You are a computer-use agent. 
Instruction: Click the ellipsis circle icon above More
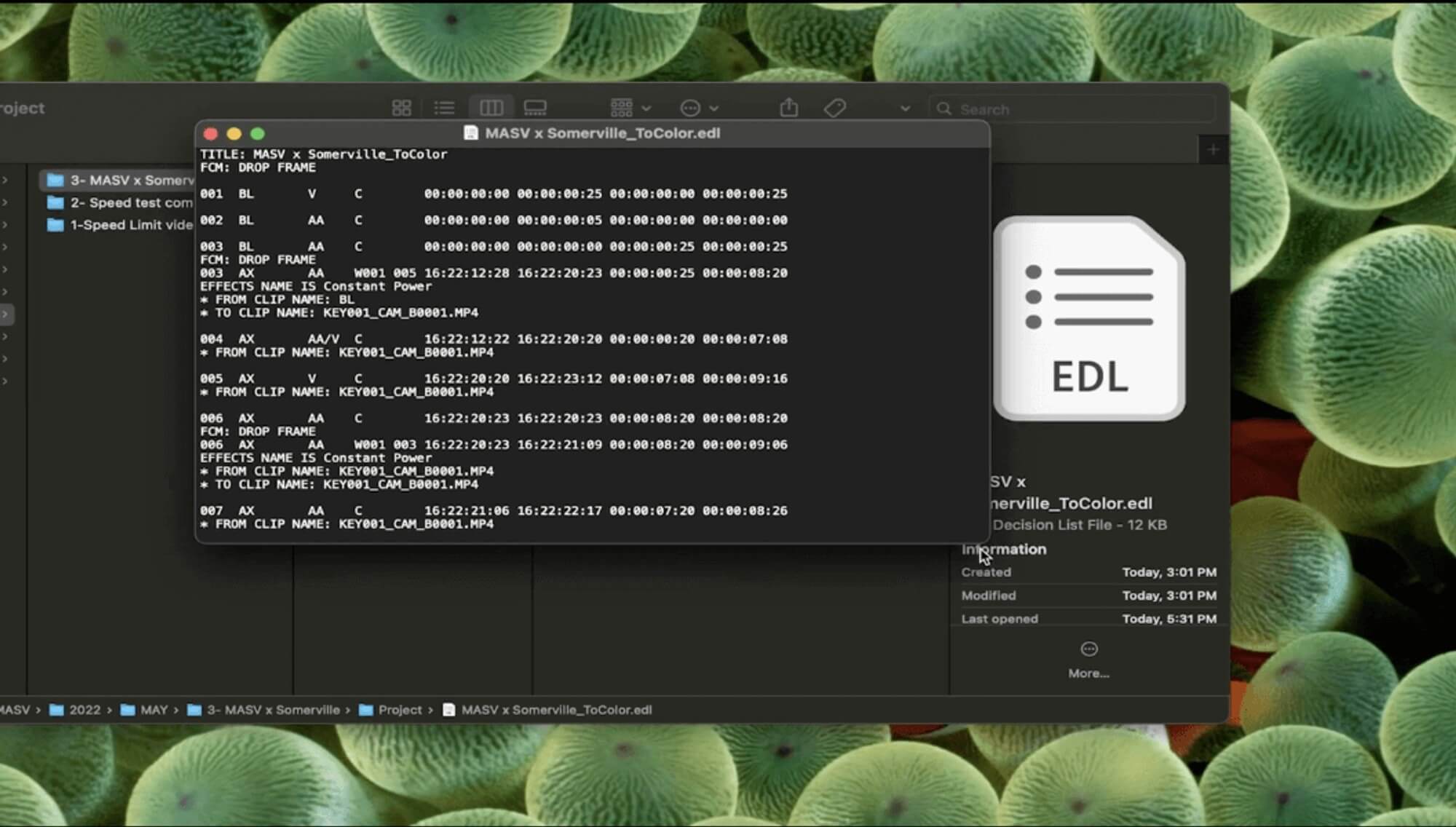(x=1089, y=649)
